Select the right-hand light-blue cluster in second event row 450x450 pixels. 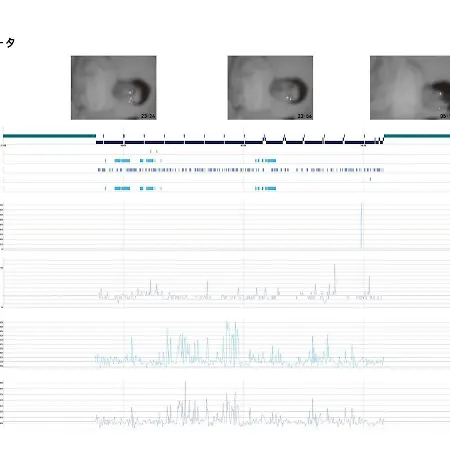pyautogui.click(x=266, y=161)
